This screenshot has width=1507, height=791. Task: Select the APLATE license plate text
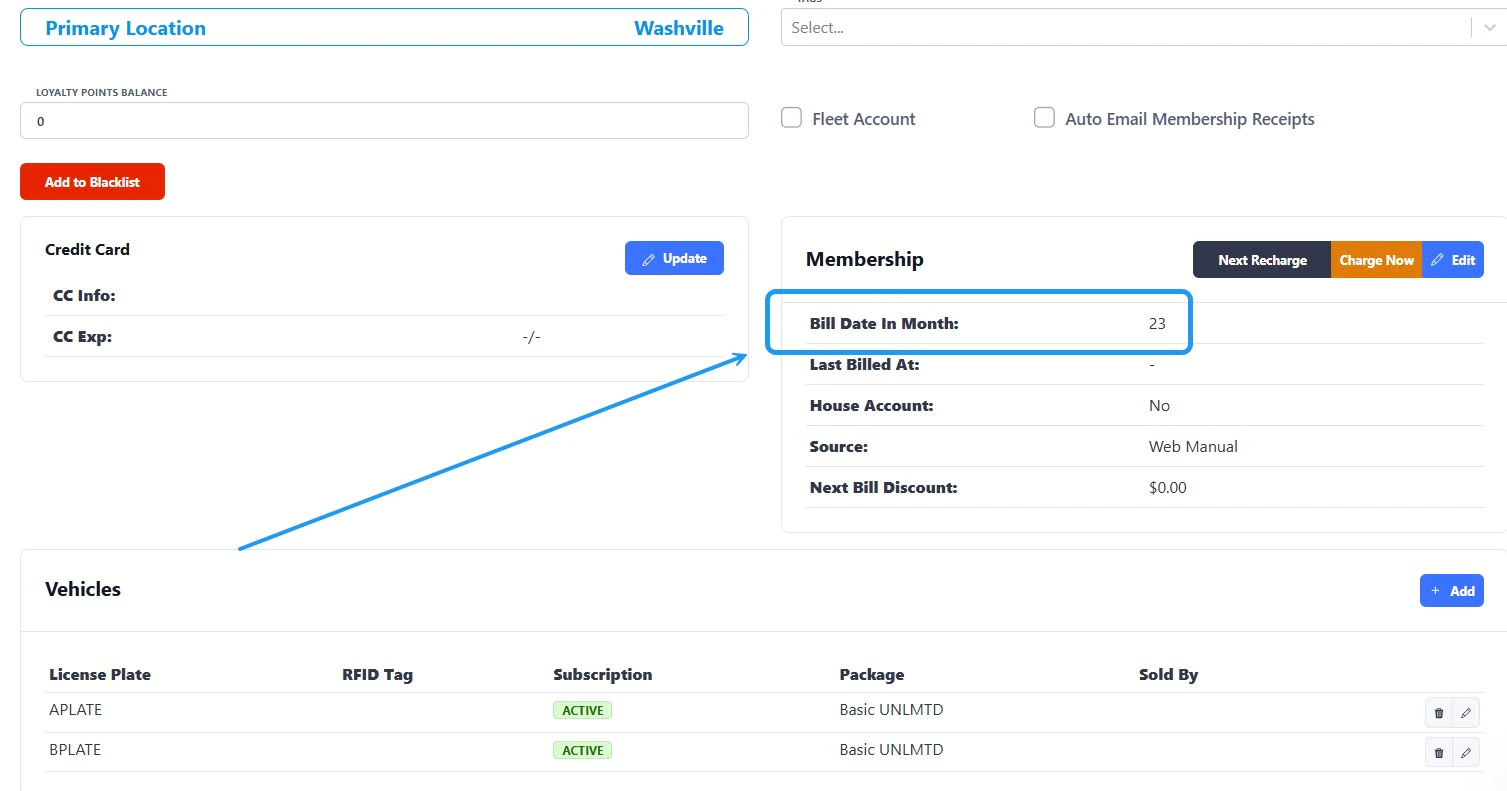(76, 710)
